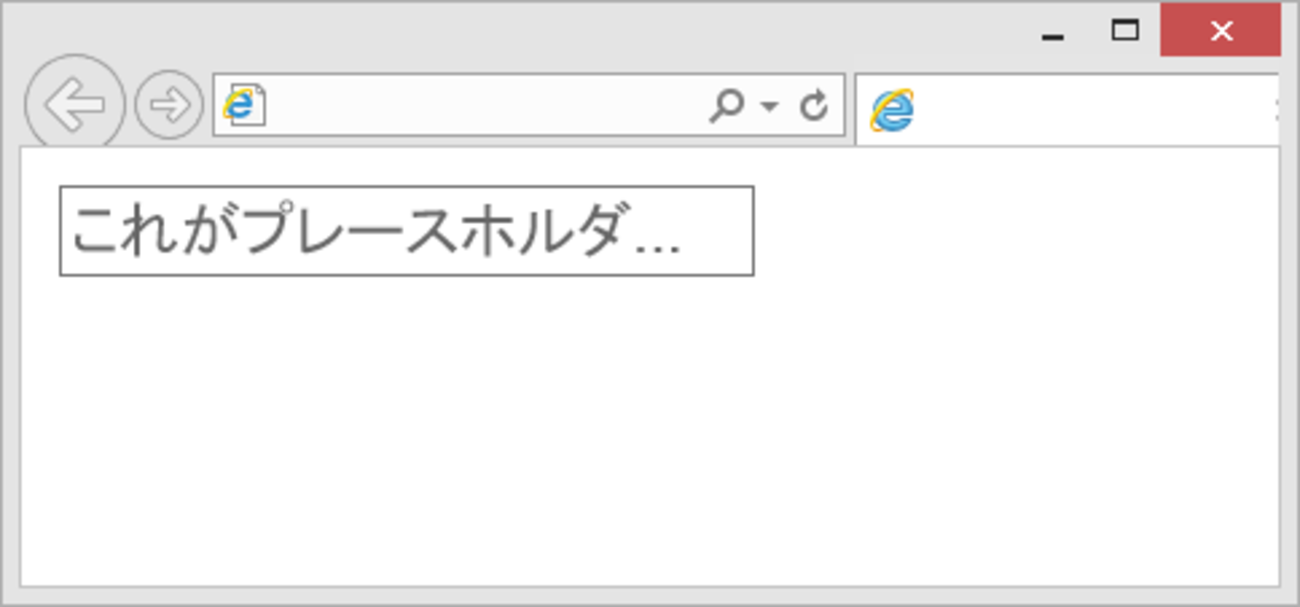Refresh the page with the circular arrow

tap(814, 105)
